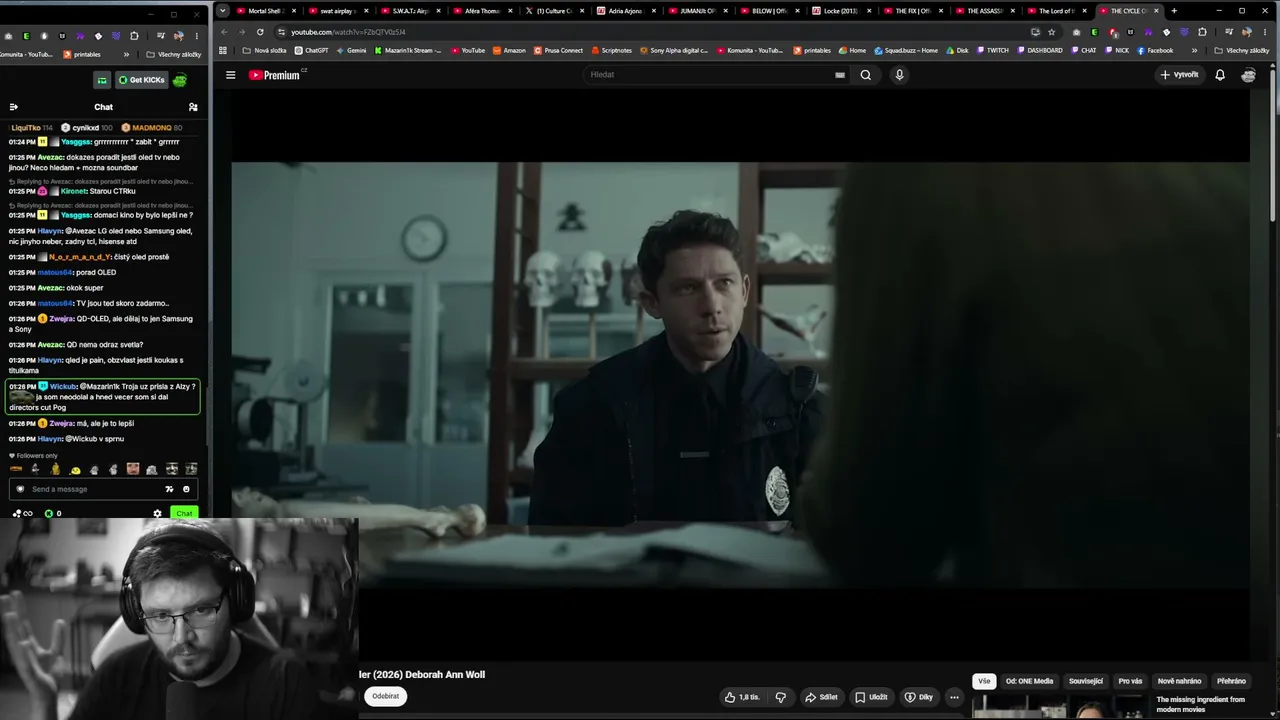Reload the YouTube page
This screenshot has width=1280, height=720.
tap(260, 32)
